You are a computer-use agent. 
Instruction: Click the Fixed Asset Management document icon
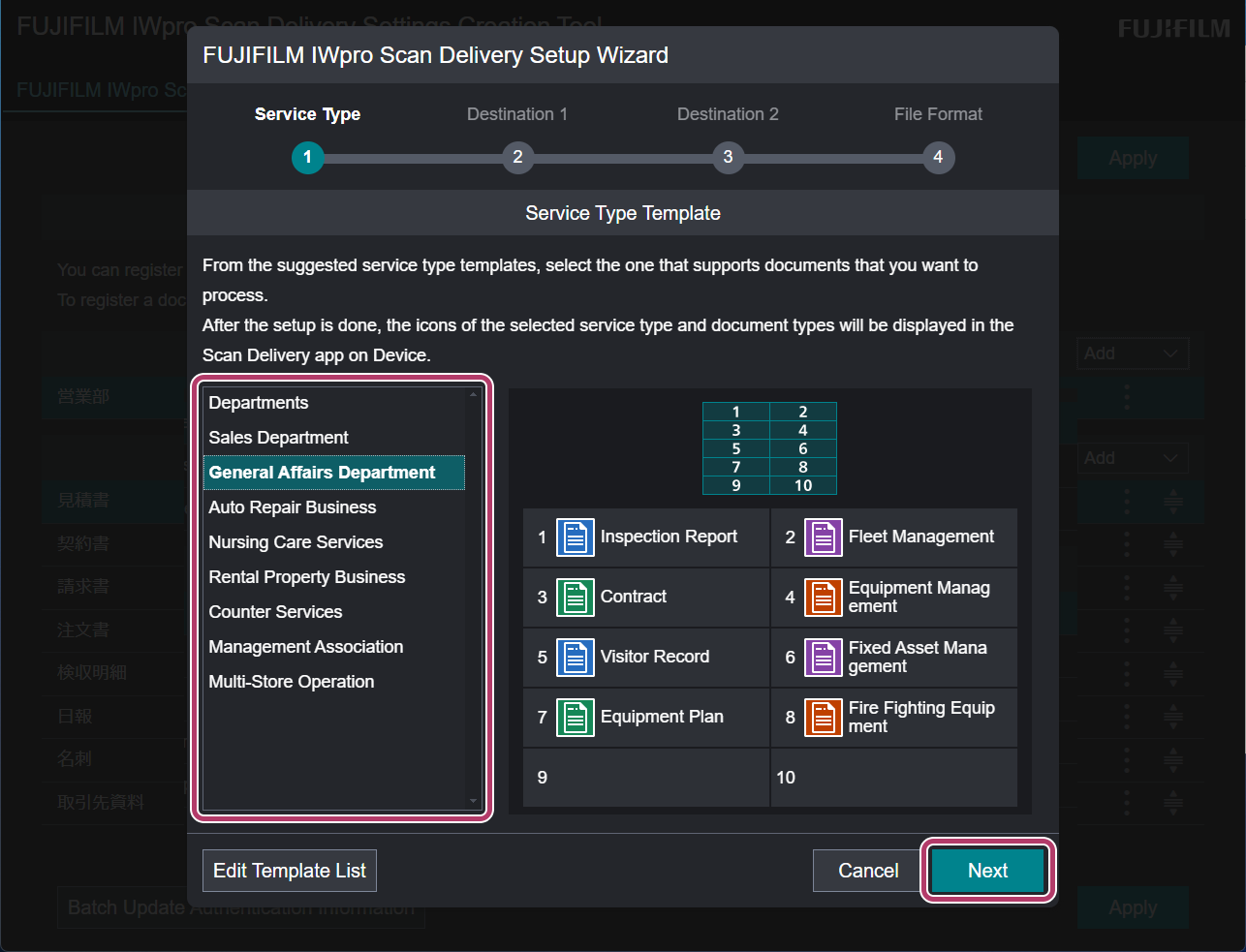click(823, 658)
